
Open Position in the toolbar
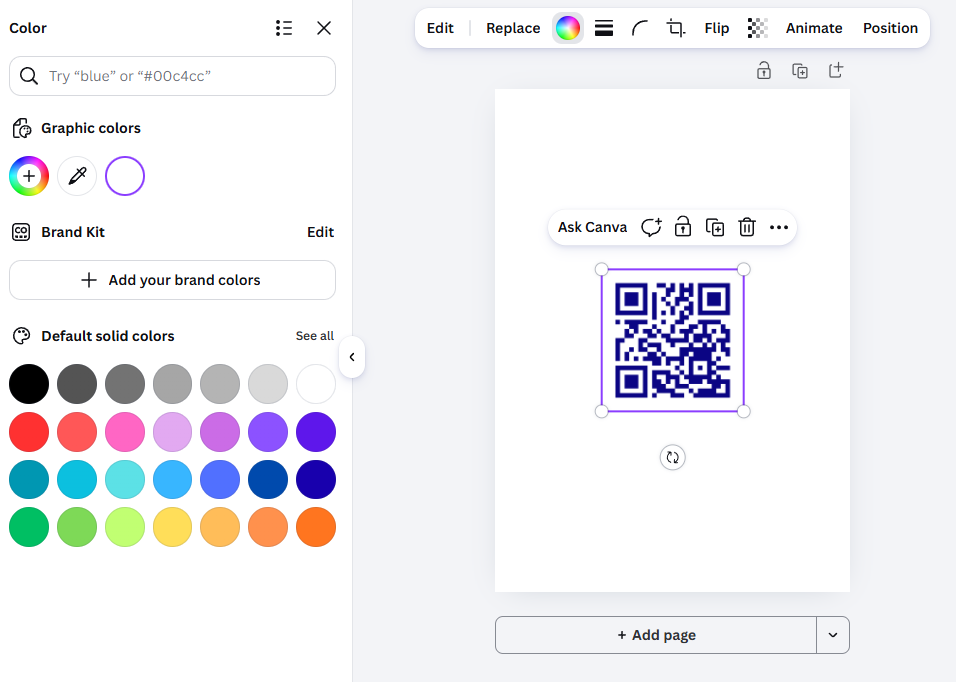[x=890, y=28]
